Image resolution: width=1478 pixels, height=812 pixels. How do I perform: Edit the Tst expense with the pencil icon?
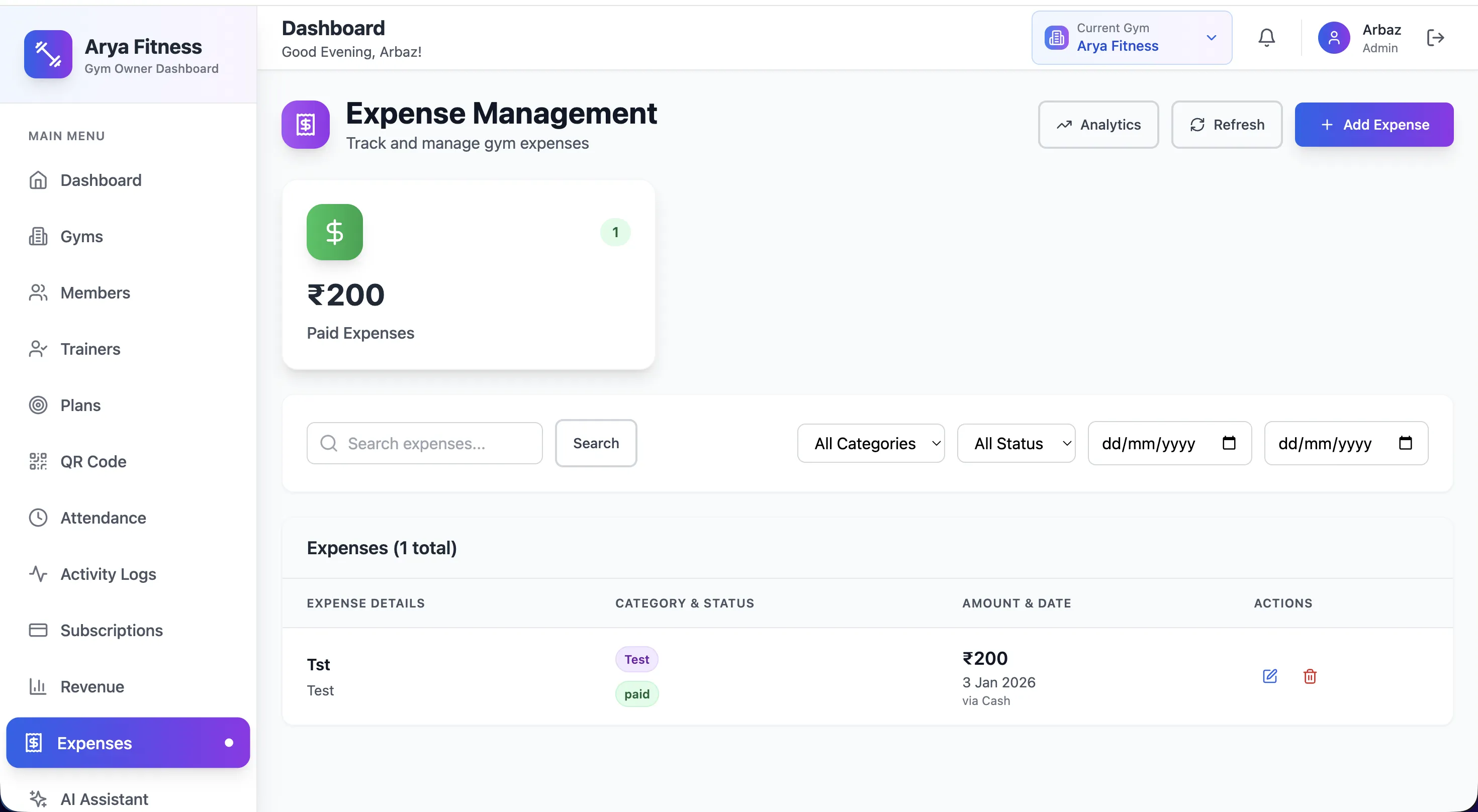tap(1269, 677)
